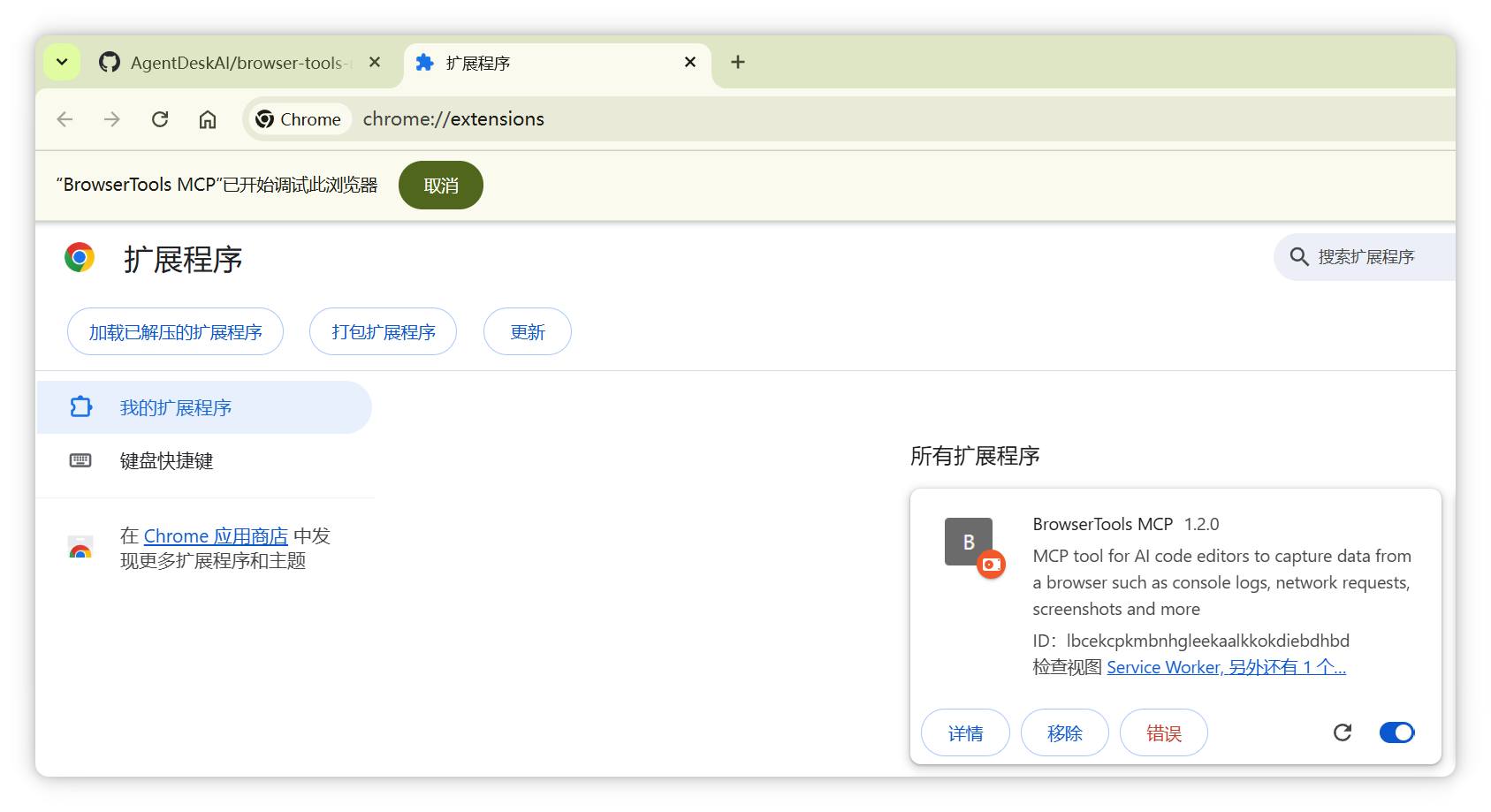Open the Chrome 应用商店 link
1491x812 pixels.
pos(216,536)
